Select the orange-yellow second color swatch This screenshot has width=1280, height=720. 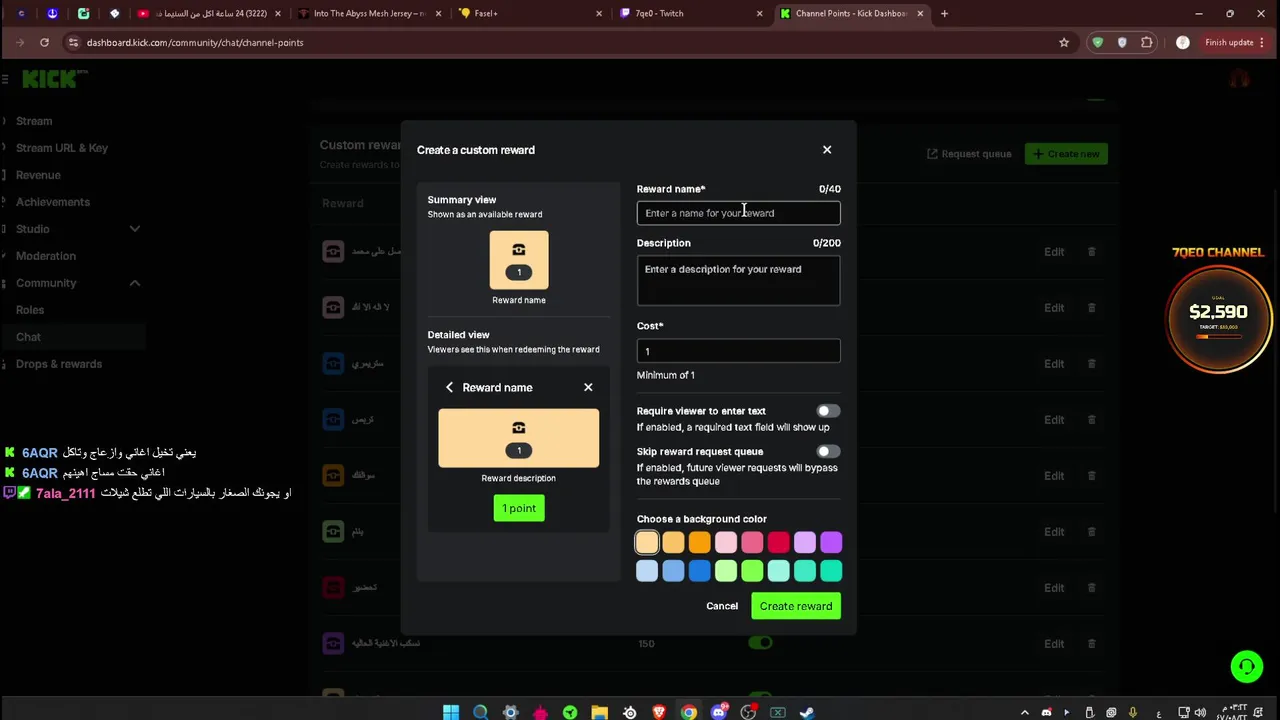click(673, 543)
